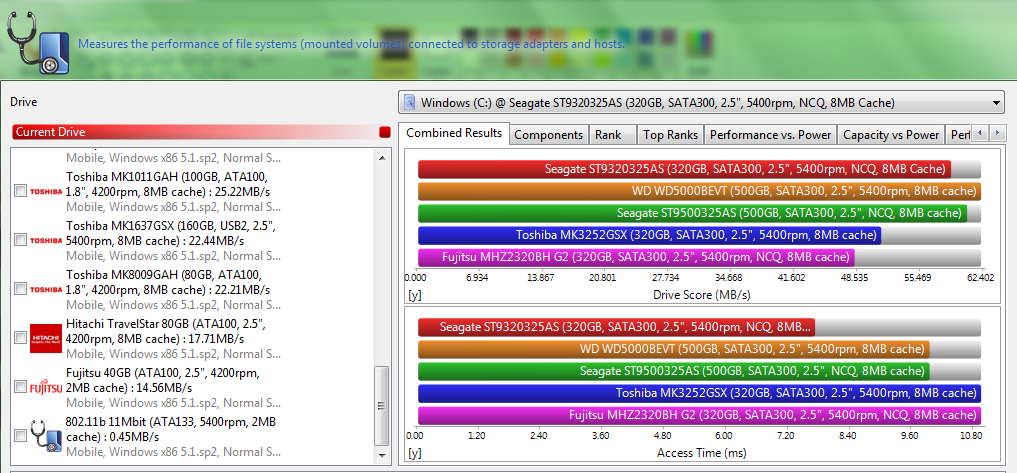Click the drive list scrollbar thumb
Viewport: 1017px width, 473px height.
coord(382,406)
